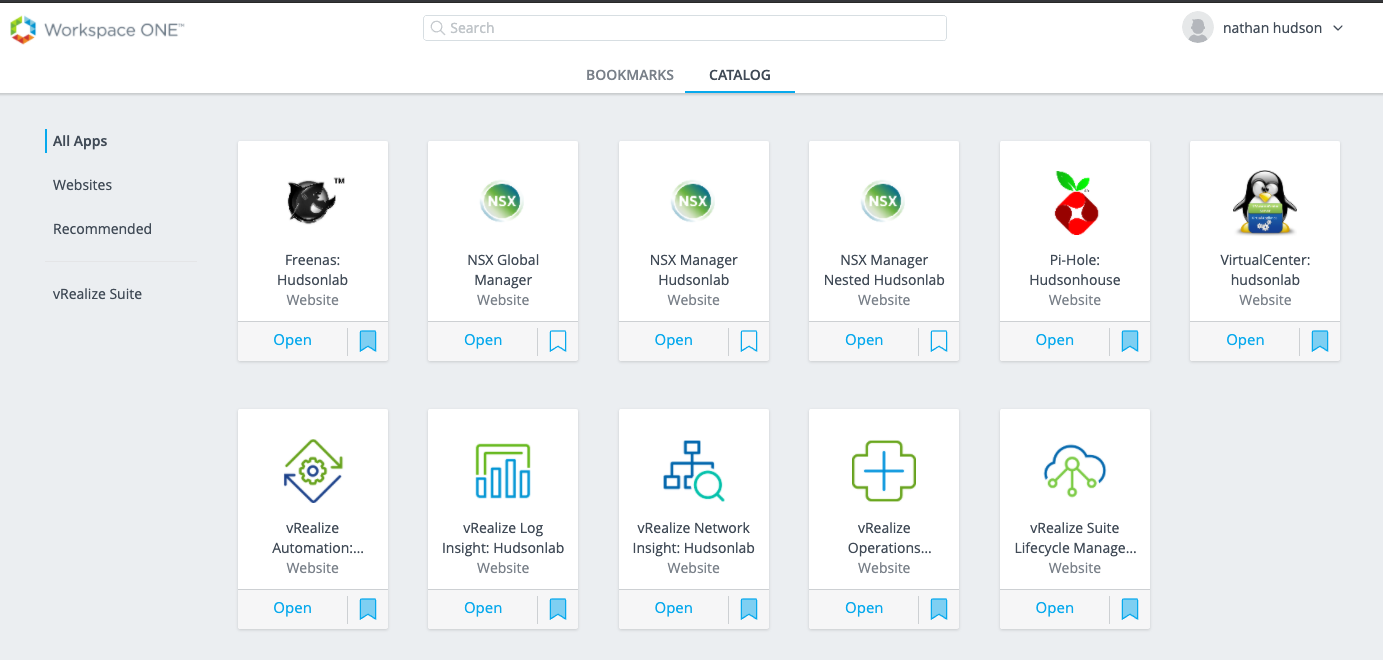The image size is (1383, 660).
Task: Toggle bookmark for NSX Manager Hudsonlab
Action: 749,341
